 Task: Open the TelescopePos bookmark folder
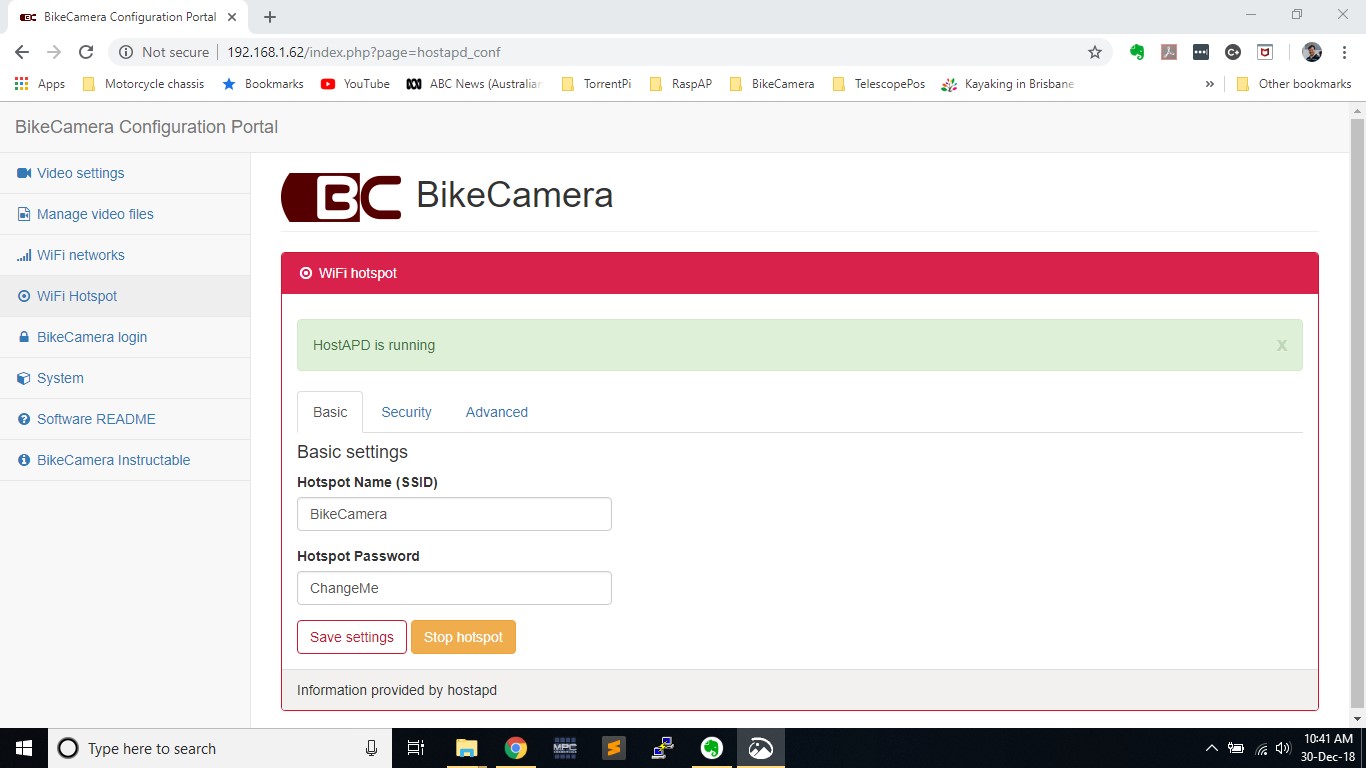879,84
